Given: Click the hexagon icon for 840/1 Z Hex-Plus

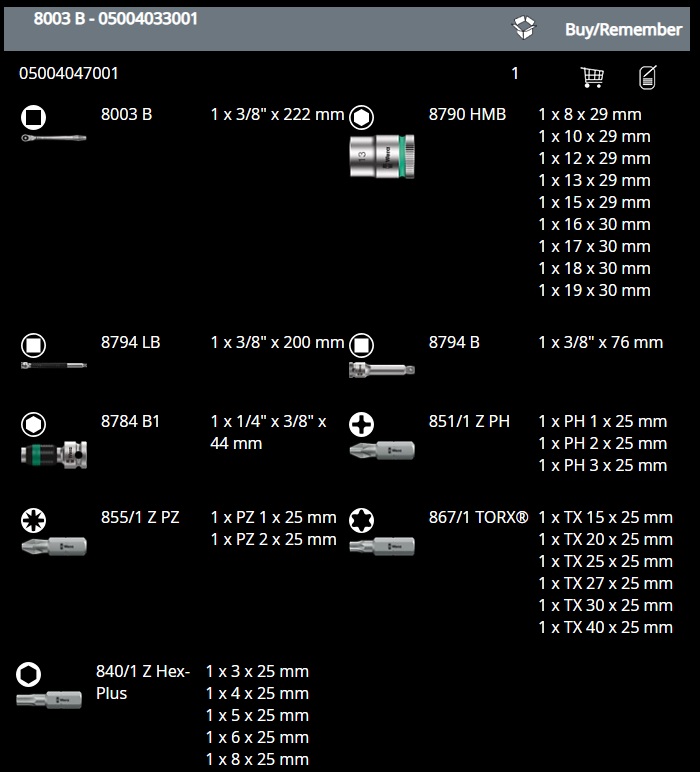Looking at the screenshot, I should tap(29, 675).
